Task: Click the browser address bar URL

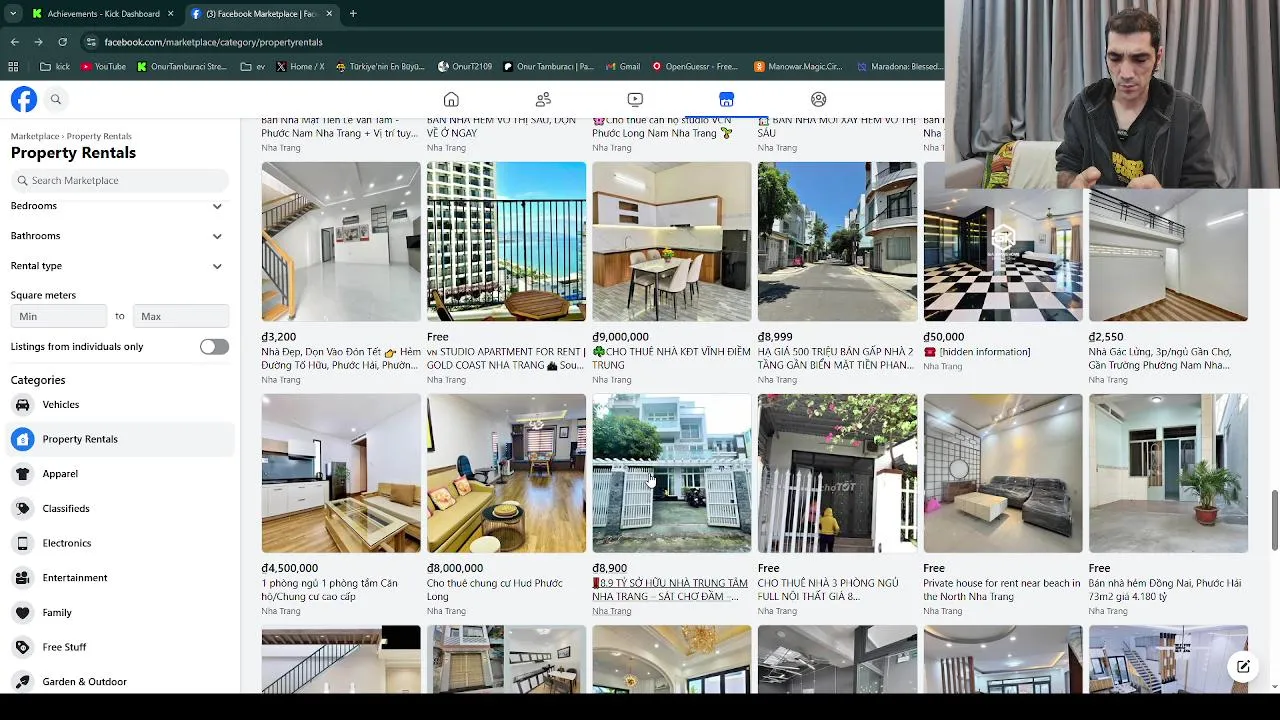Action: pyautogui.click(x=213, y=42)
